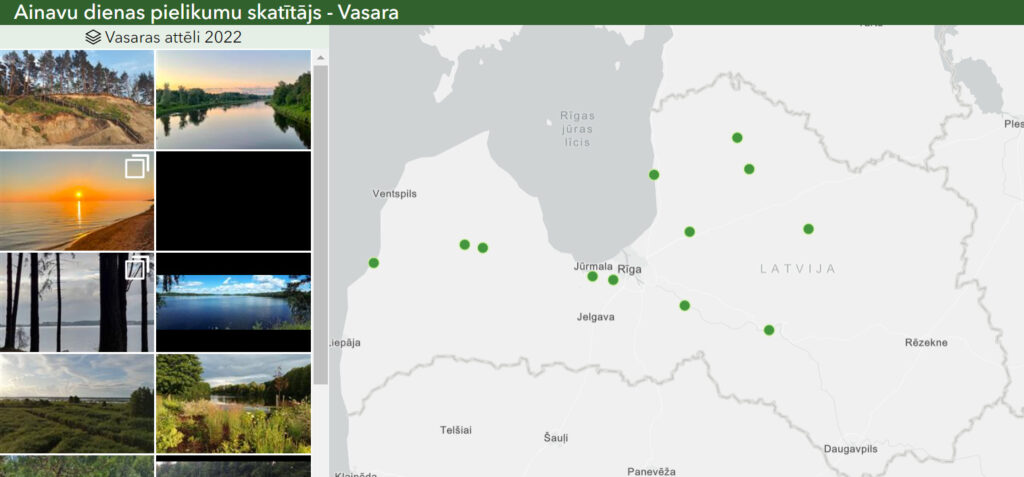This screenshot has width=1024, height=477.
Task: Open the sandy dune with pines thumbnail
Action: [x=77, y=99]
